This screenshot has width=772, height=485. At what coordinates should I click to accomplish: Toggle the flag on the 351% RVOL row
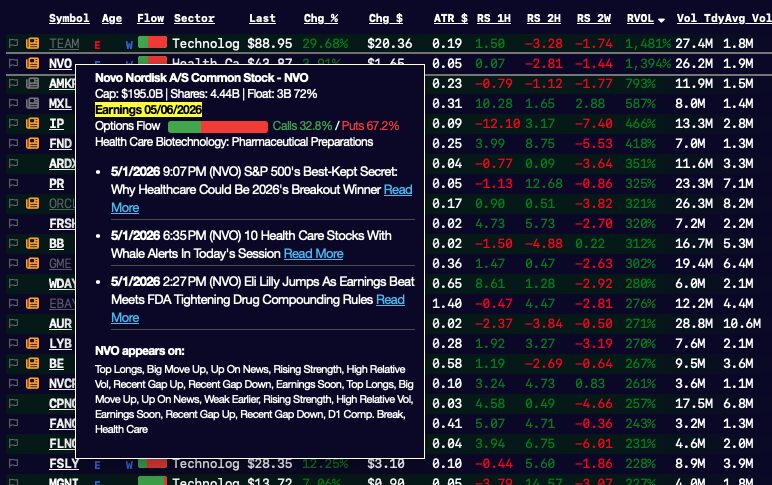coord(13,163)
